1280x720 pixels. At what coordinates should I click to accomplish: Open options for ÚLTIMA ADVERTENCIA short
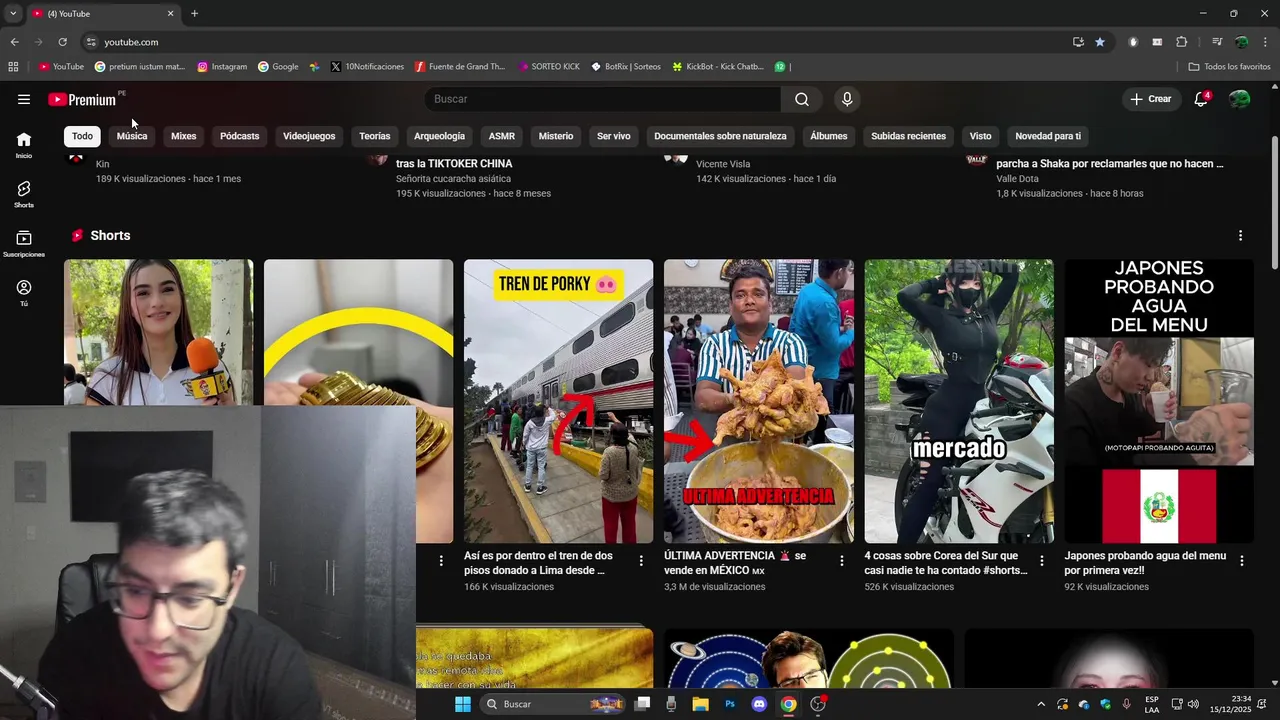point(841,561)
